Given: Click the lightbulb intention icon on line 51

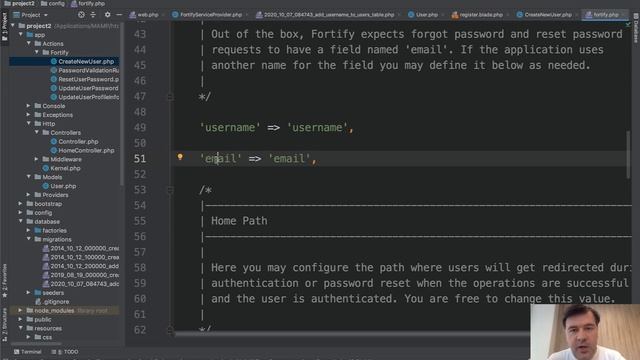Looking at the screenshot, I should point(180,157).
